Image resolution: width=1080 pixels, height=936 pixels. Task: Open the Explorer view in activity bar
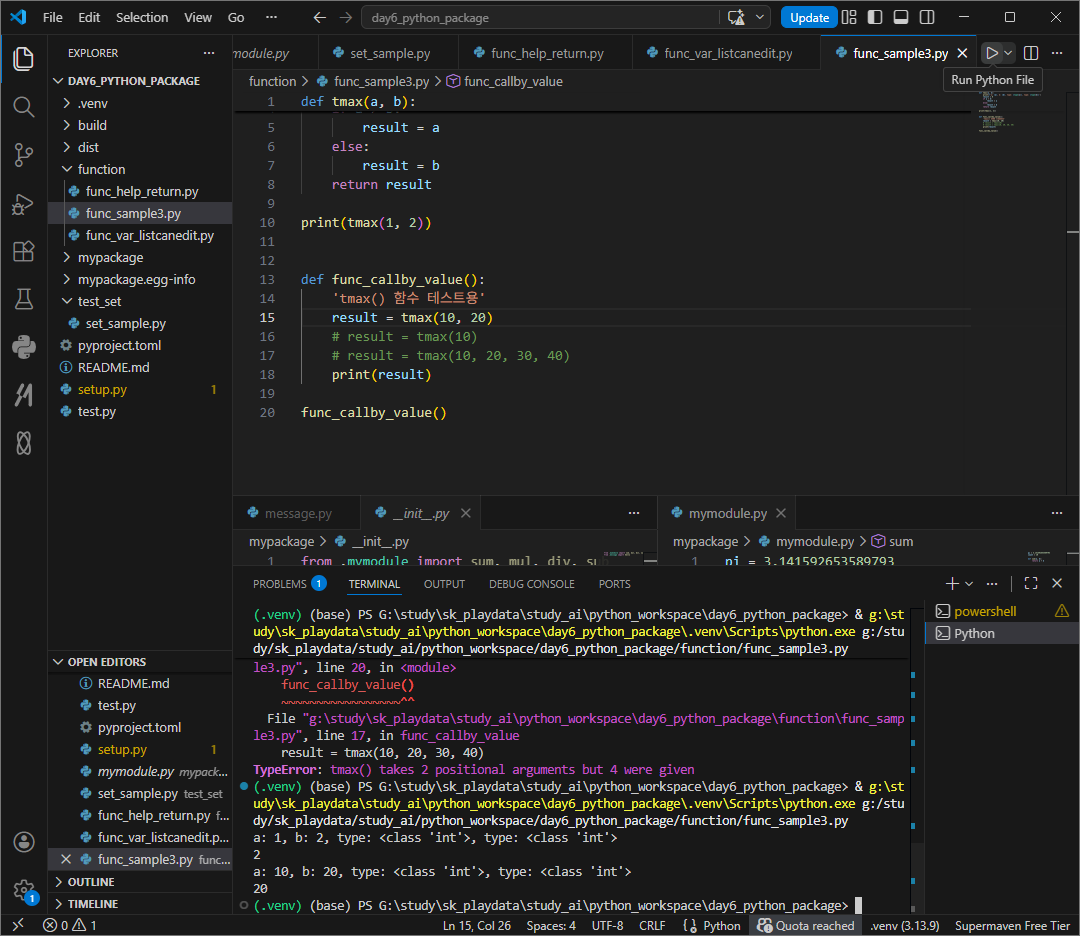(23, 59)
